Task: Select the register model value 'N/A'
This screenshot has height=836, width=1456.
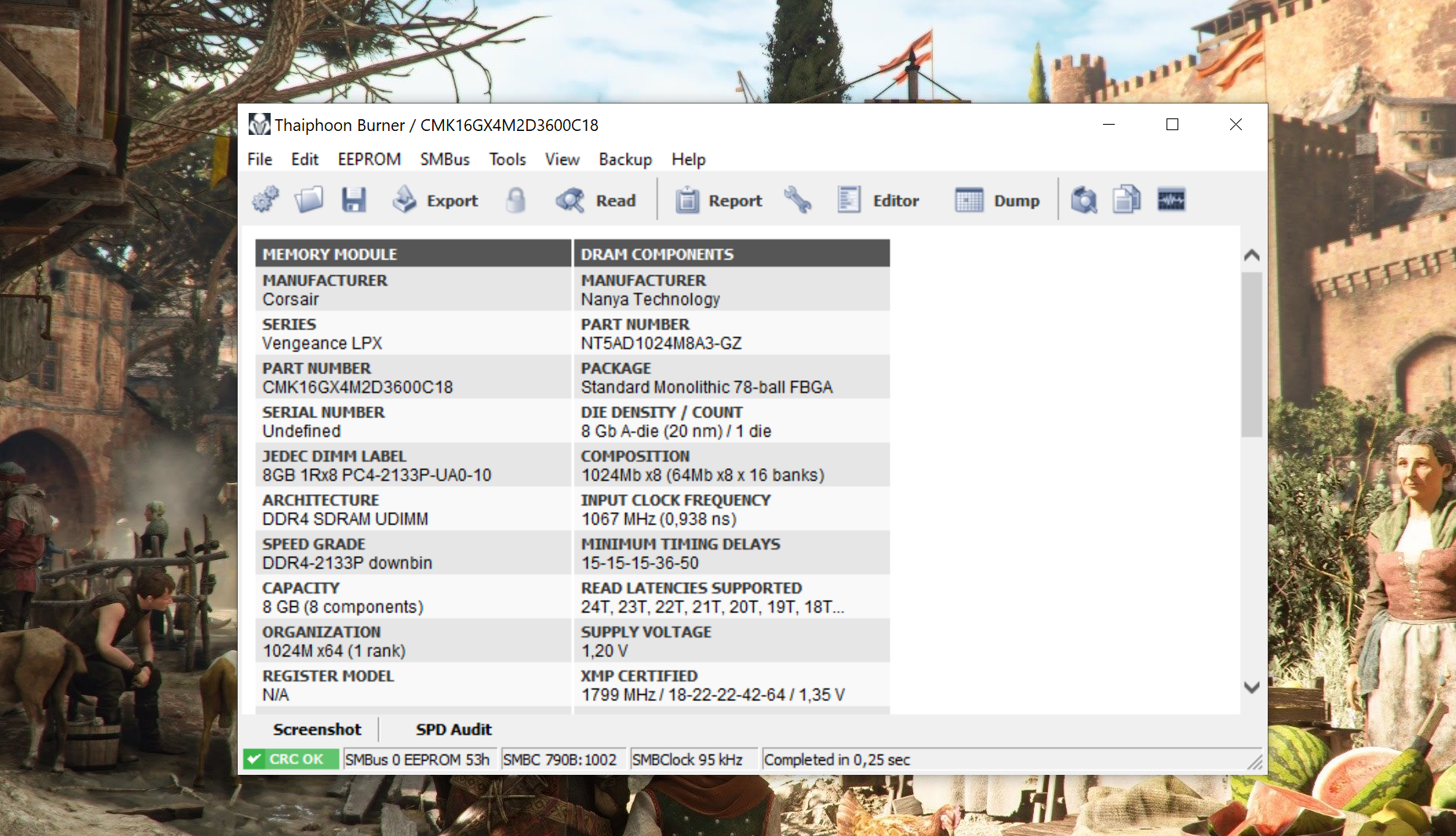Action: (x=275, y=695)
